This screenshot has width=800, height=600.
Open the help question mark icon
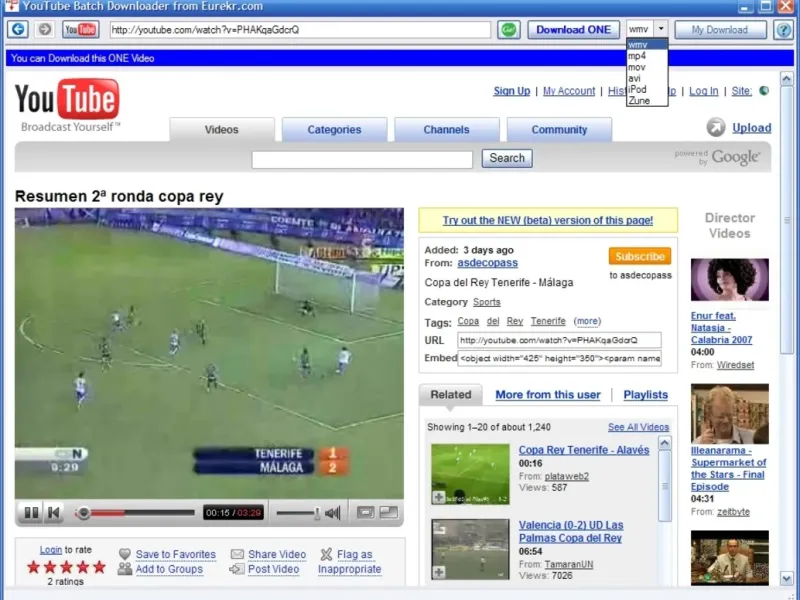tap(784, 30)
